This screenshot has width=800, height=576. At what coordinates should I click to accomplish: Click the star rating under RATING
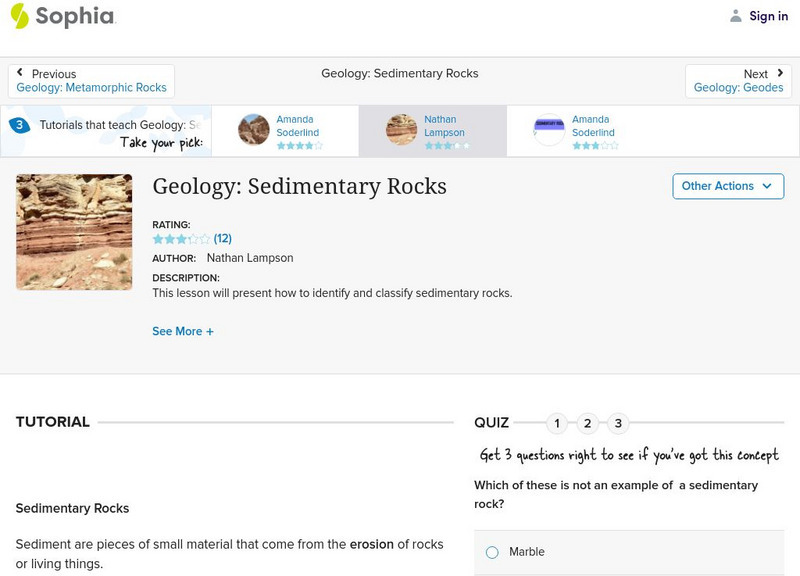[181, 239]
